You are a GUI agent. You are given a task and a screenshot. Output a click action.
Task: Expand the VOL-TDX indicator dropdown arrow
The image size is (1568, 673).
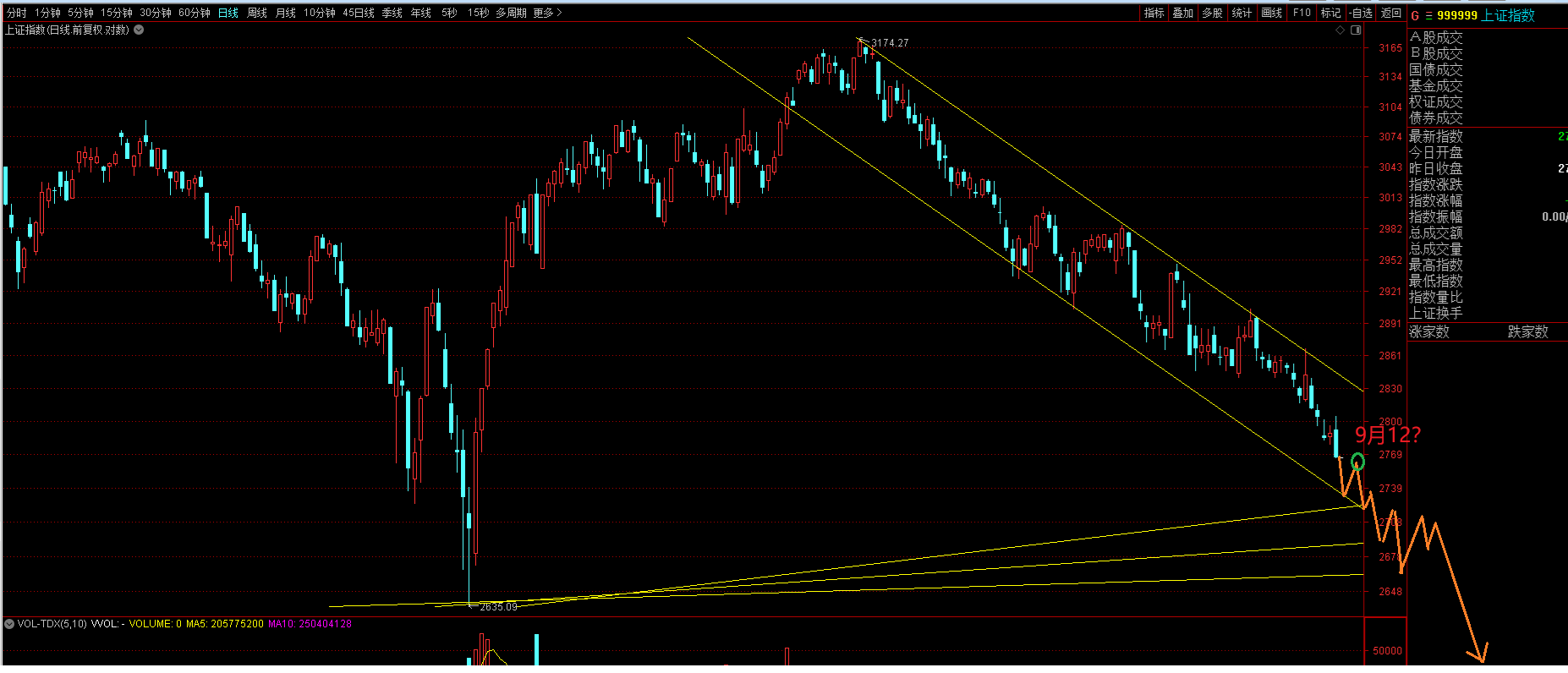(x=9, y=624)
